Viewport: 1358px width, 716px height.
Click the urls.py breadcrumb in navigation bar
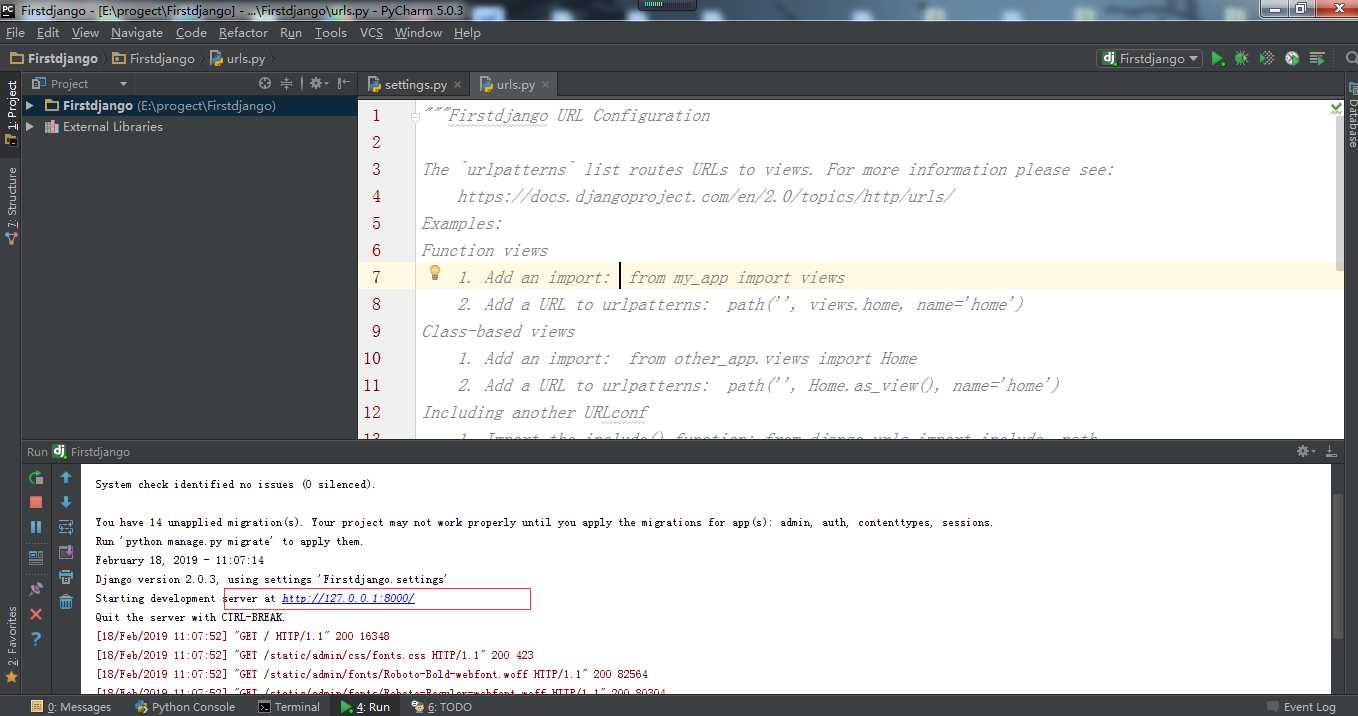tap(237, 59)
